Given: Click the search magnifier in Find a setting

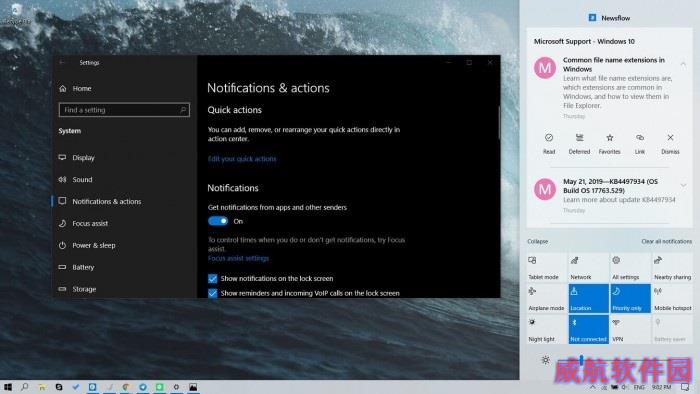Looking at the screenshot, I should 183,110.
